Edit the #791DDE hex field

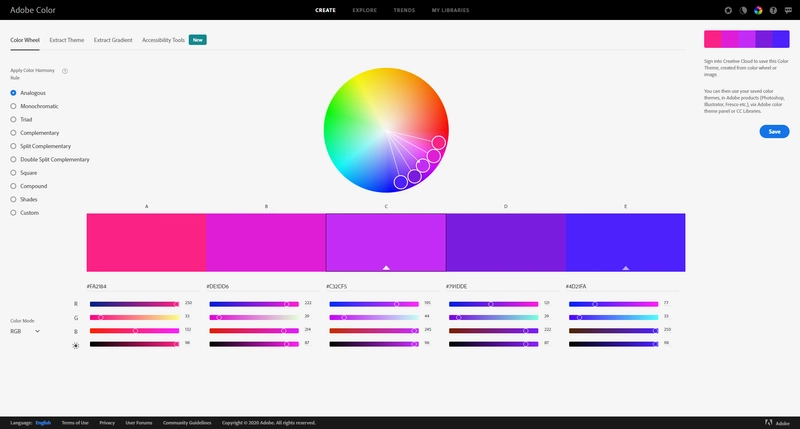502,287
